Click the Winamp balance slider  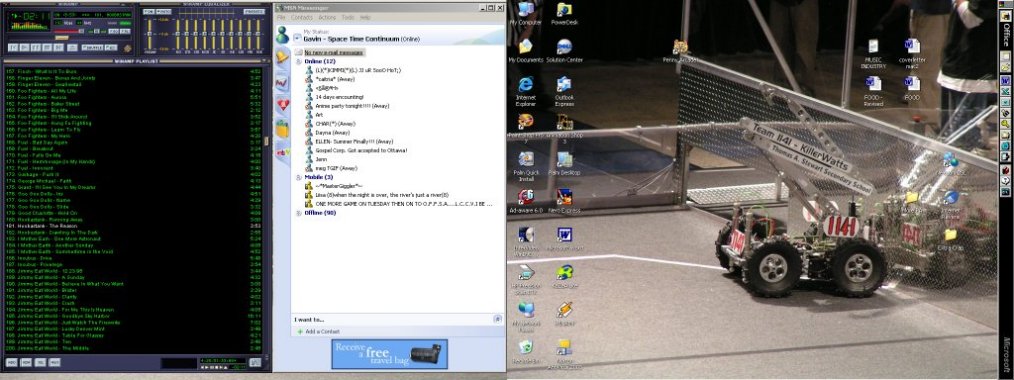(x=97, y=31)
